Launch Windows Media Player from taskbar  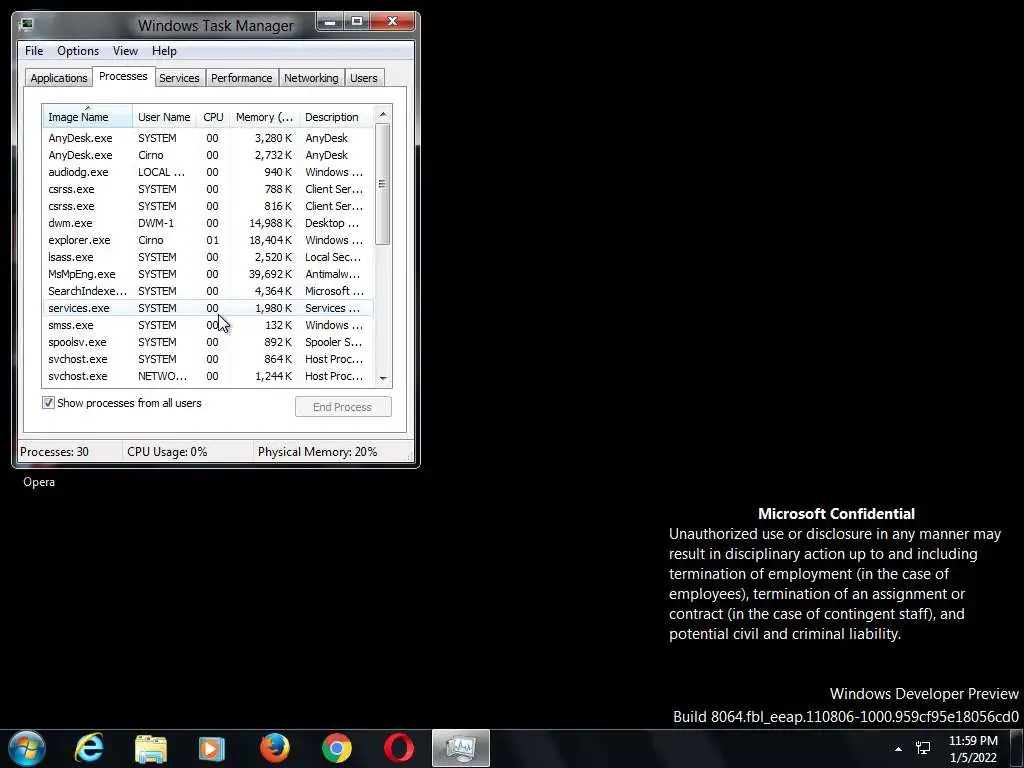click(212, 749)
